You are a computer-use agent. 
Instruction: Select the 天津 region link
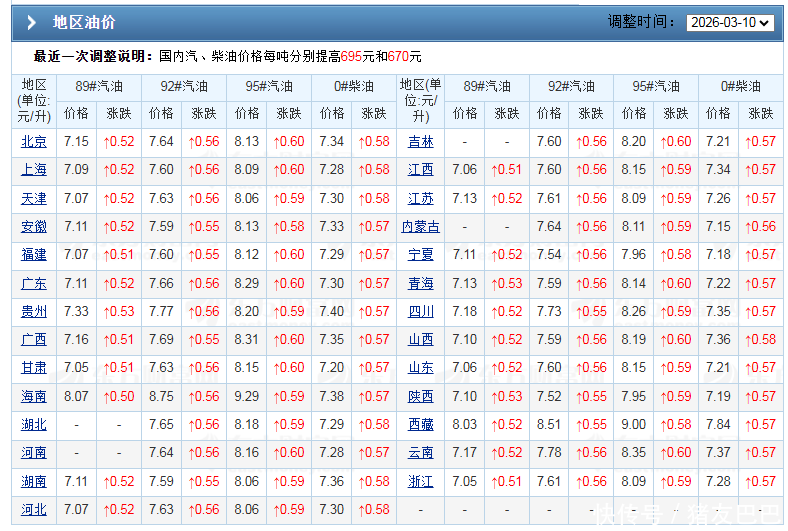pyautogui.click(x=34, y=199)
